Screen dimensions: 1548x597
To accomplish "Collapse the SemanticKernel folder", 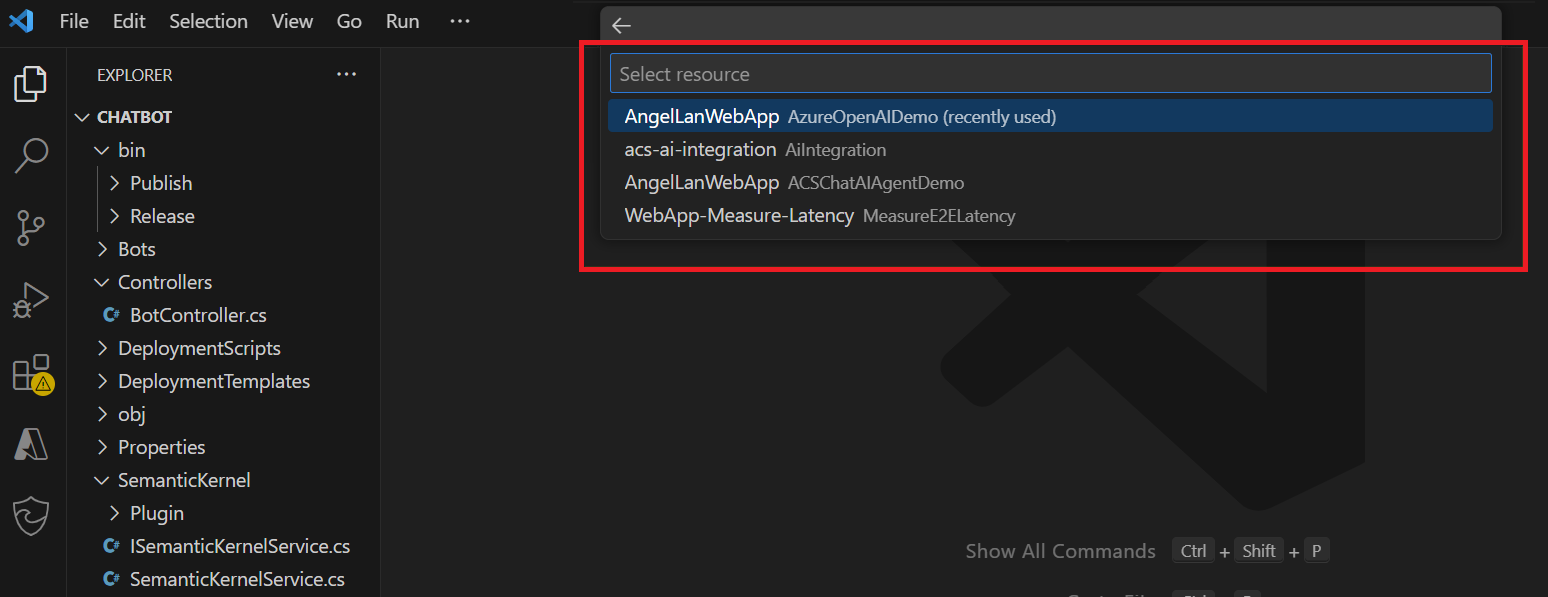I will [101, 480].
